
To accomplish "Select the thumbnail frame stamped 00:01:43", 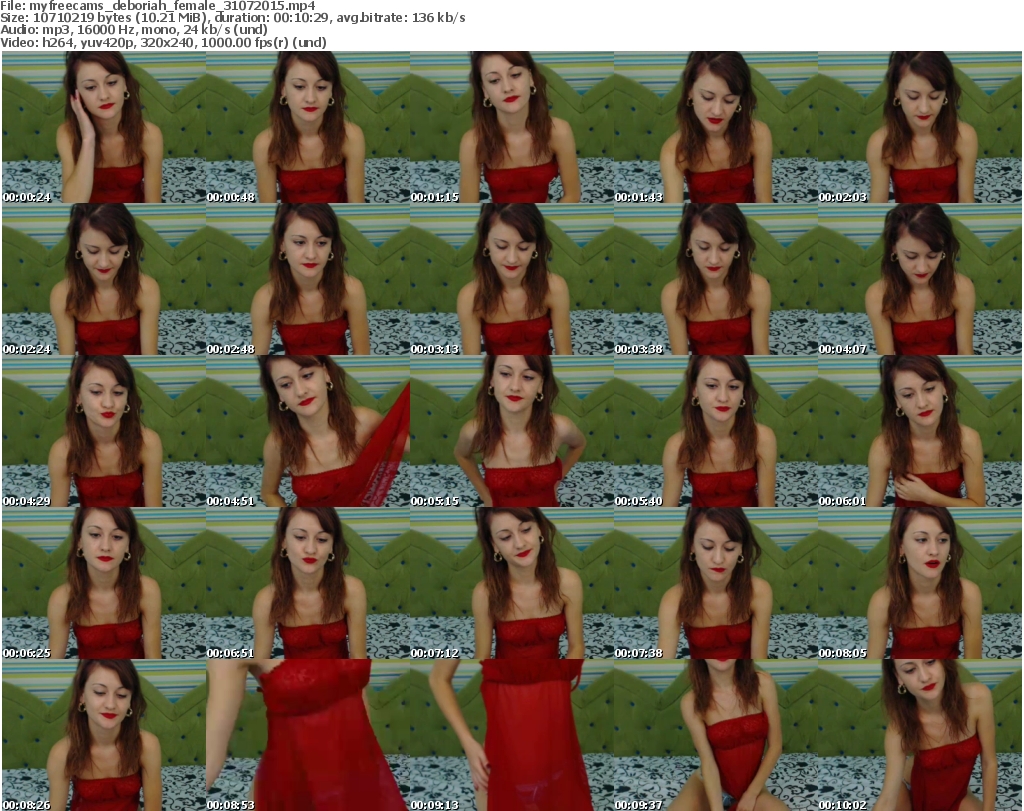I will (716, 127).
